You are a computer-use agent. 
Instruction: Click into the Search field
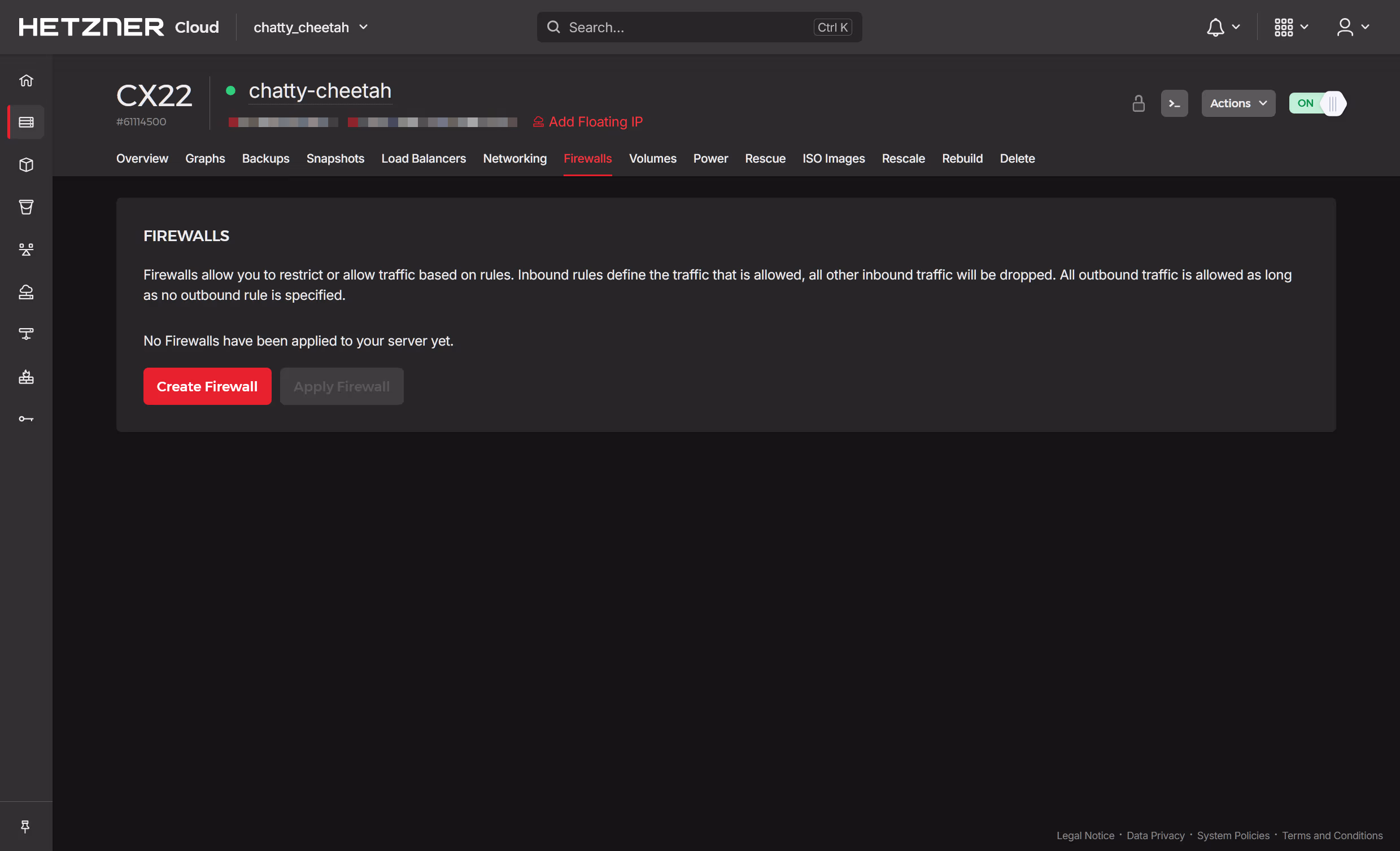click(x=687, y=27)
